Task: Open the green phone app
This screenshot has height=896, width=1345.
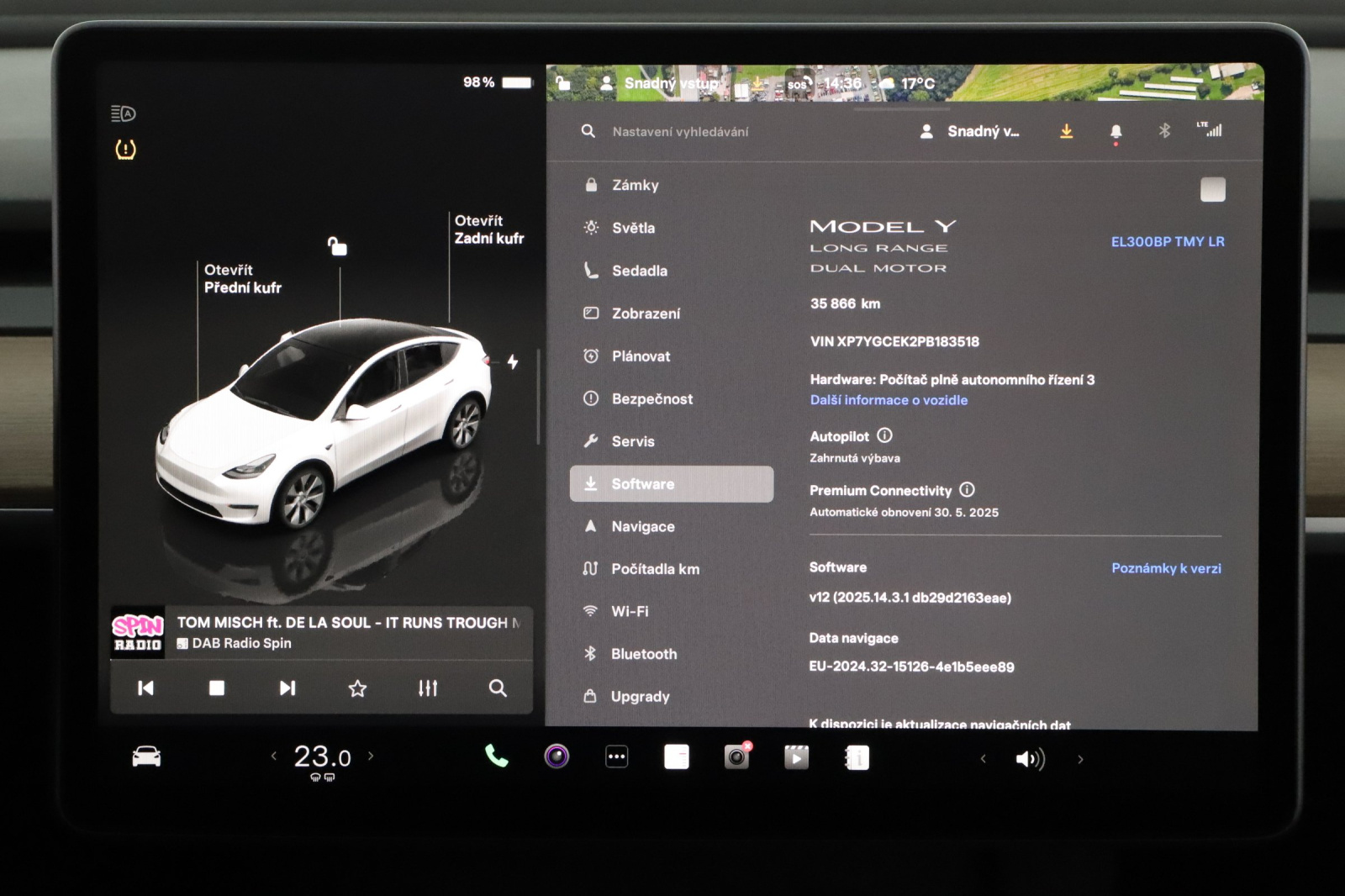Action: click(496, 756)
